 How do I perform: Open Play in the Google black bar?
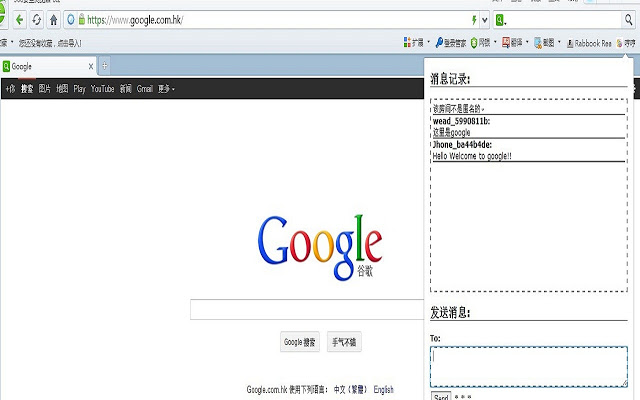click(80, 89)
